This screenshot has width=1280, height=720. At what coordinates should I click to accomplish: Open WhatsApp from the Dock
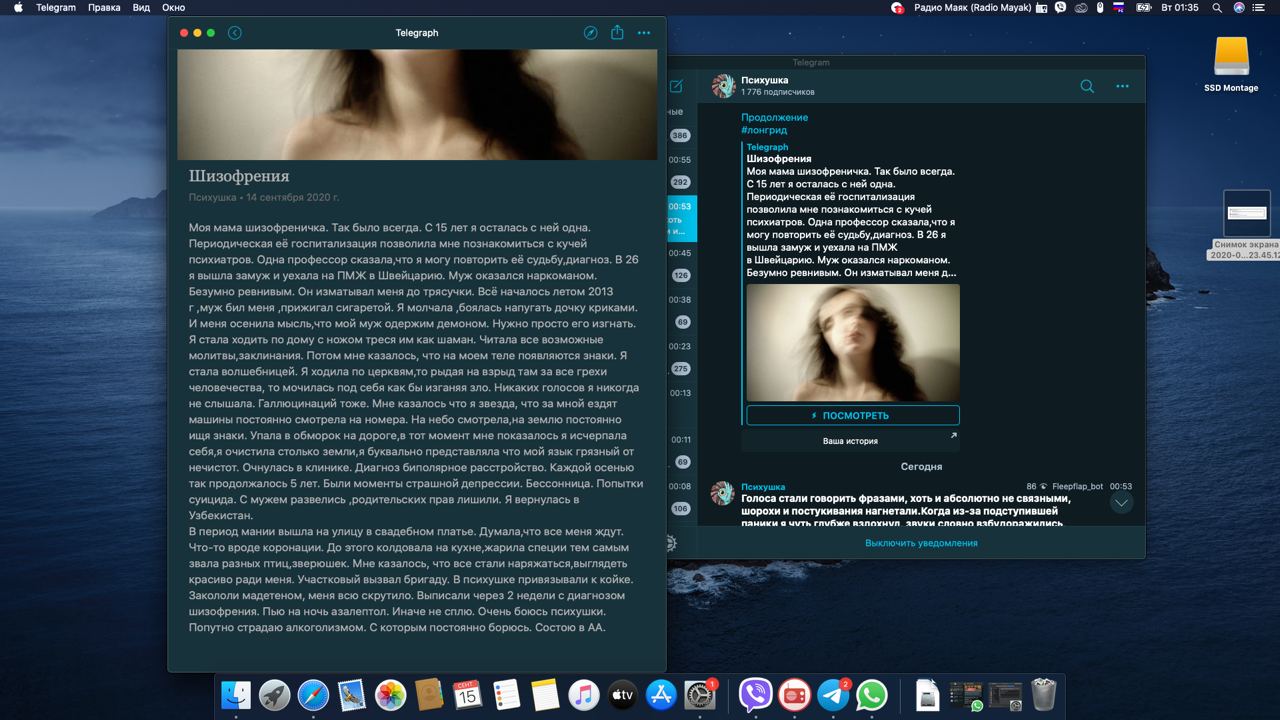[x=872, y=695]
